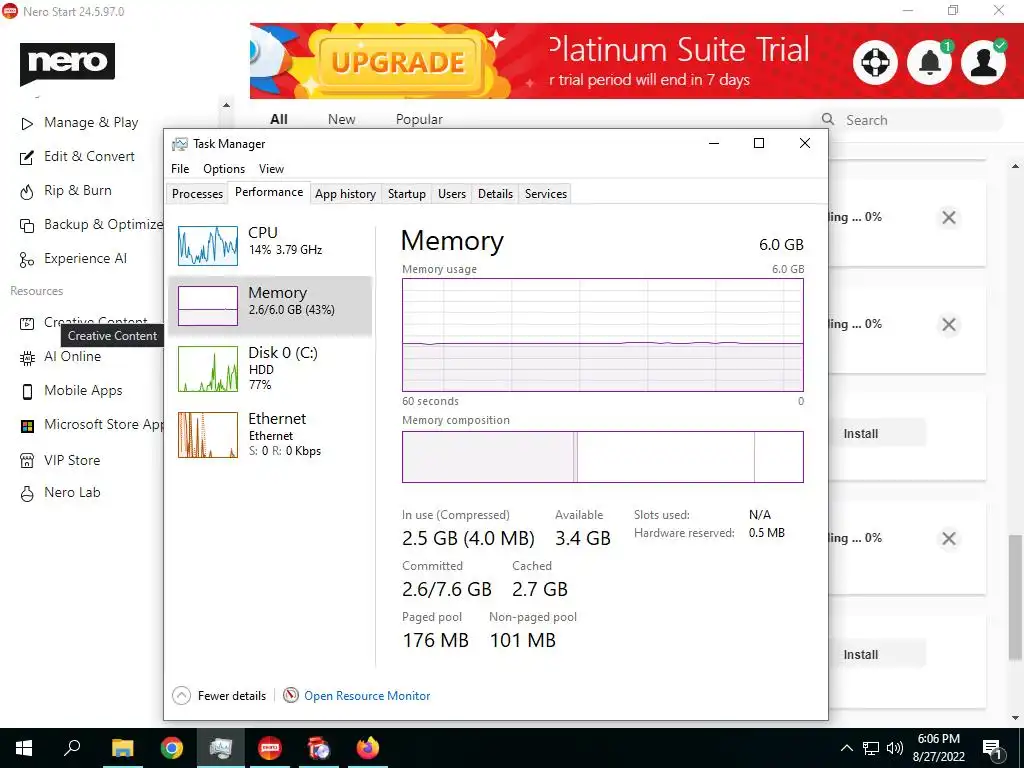Image resolution: width=1024 pixels, height=768 pixels.
Task: Open Task Manager File menu
Action: point(180,169)
